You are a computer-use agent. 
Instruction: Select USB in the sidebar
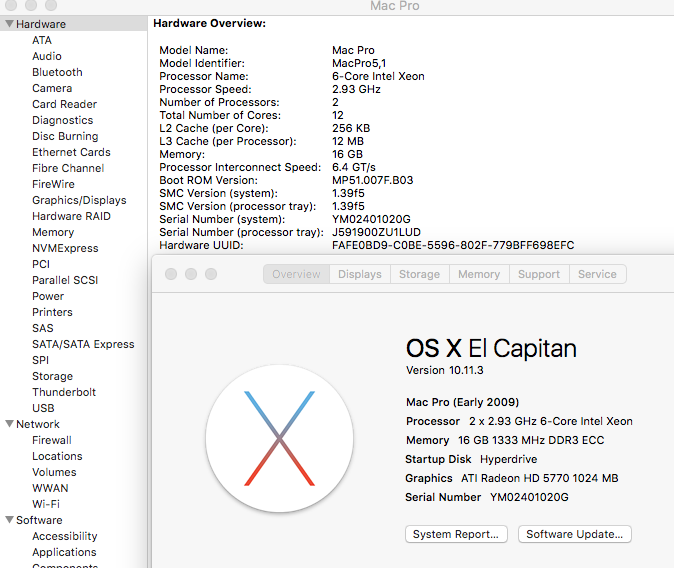coord(43,408)
